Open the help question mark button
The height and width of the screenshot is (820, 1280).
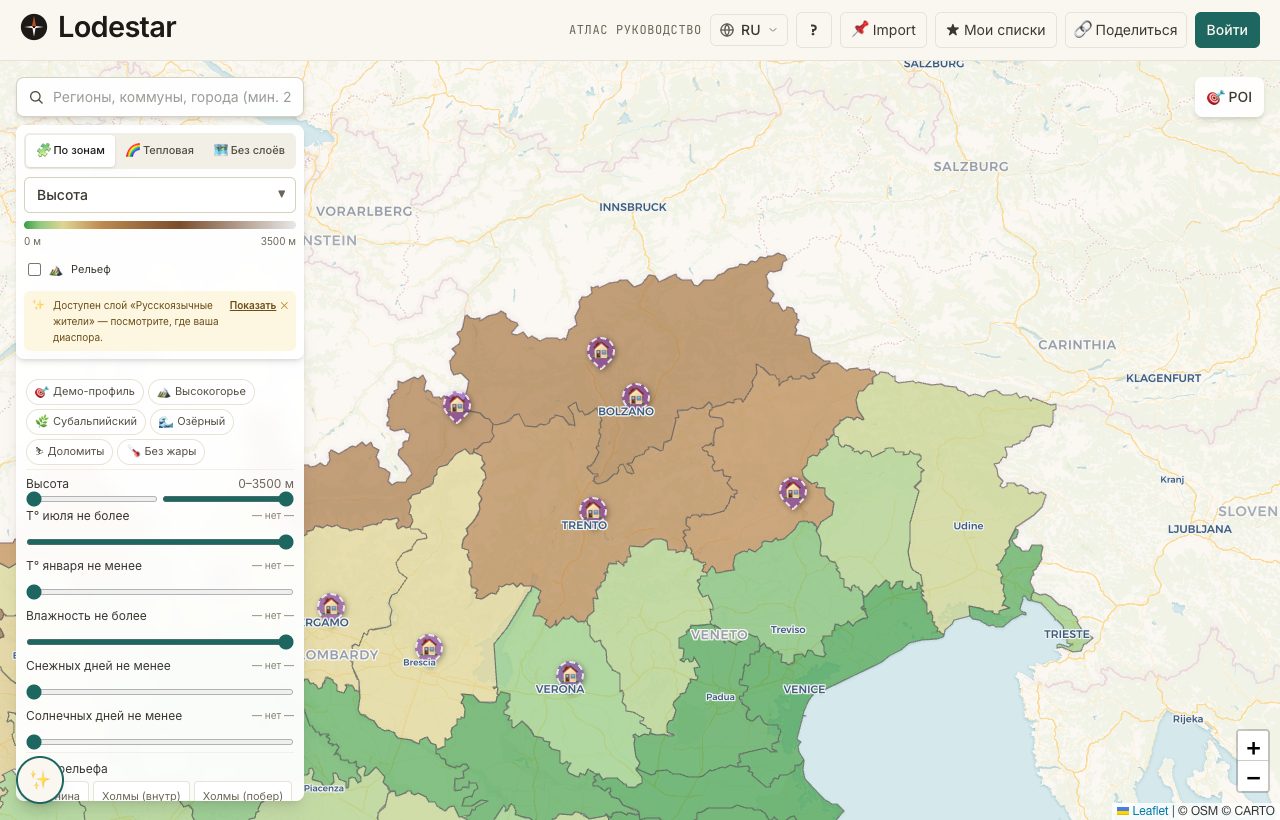coord(814,30)
